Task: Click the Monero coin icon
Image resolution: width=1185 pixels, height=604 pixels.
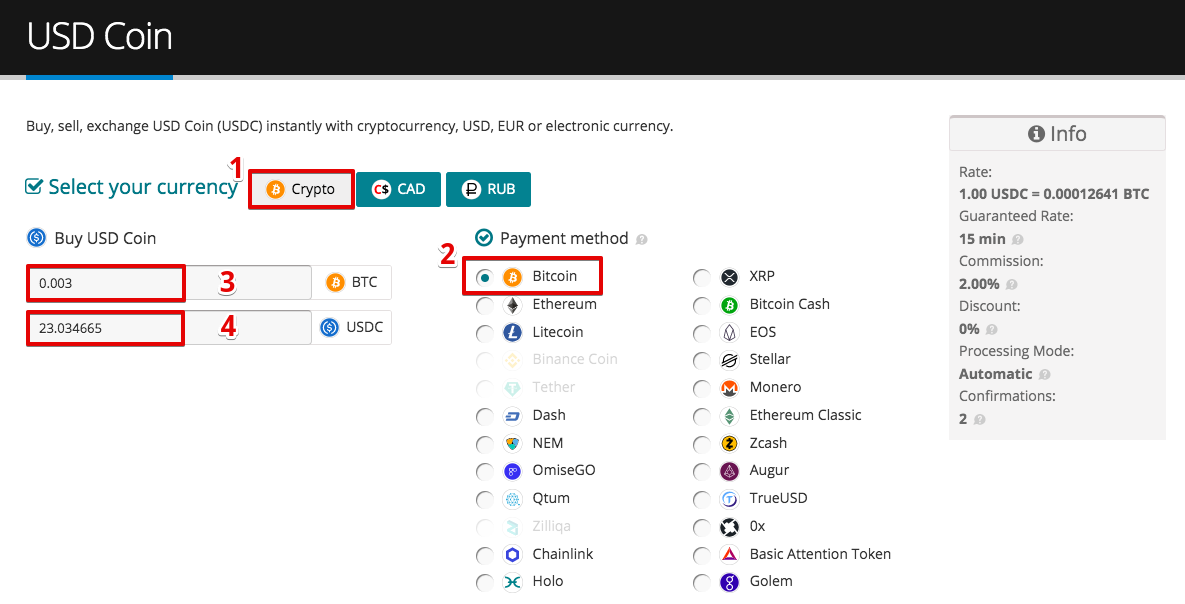Action: 729,389
